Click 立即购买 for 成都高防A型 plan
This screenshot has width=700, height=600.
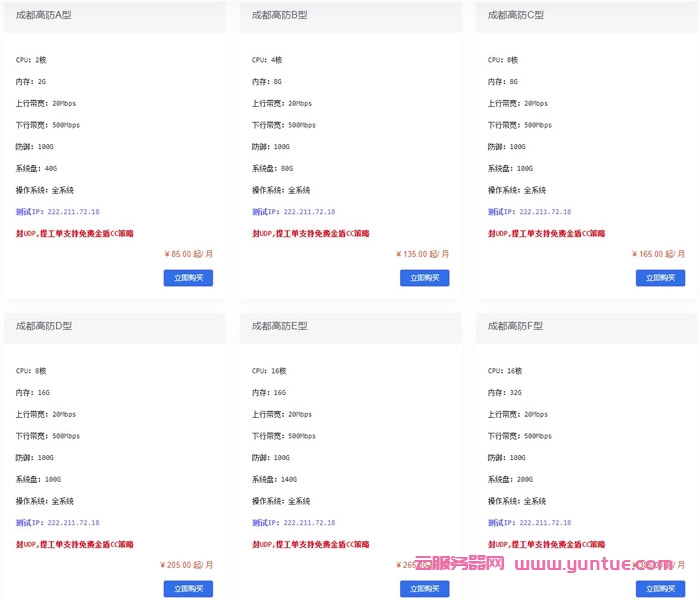188,278
